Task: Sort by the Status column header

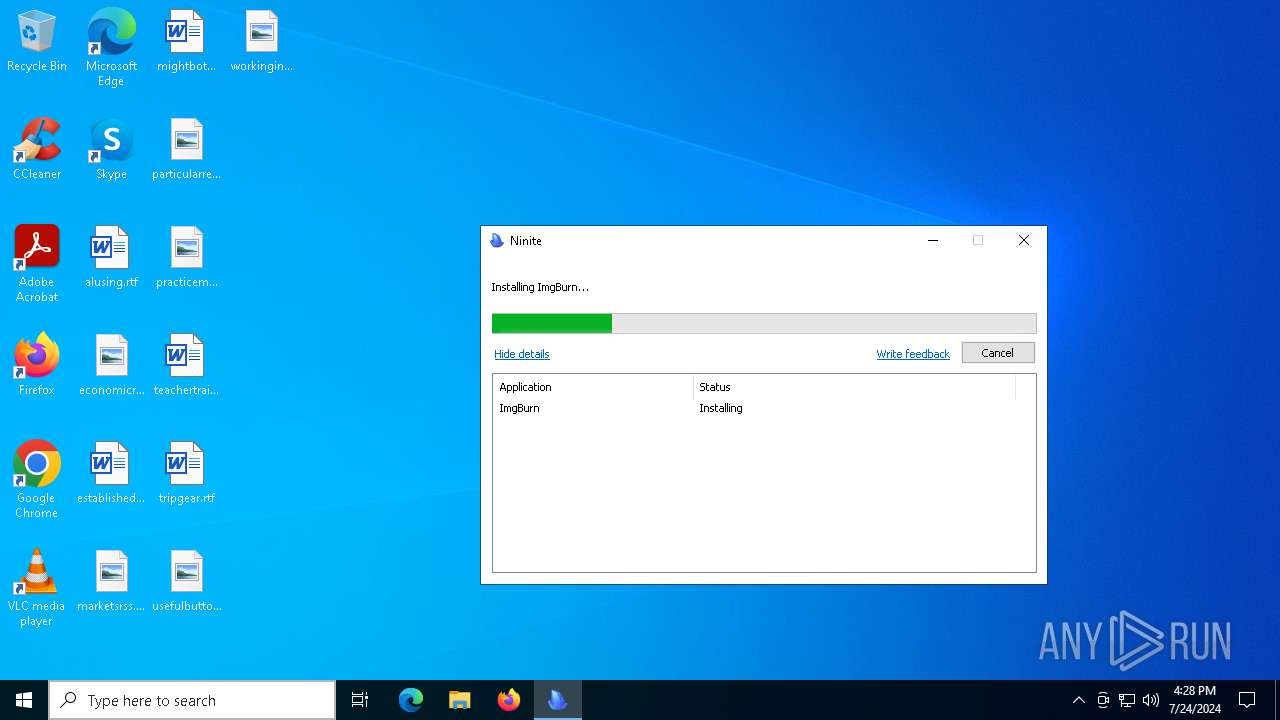Action: pos(854,387)
